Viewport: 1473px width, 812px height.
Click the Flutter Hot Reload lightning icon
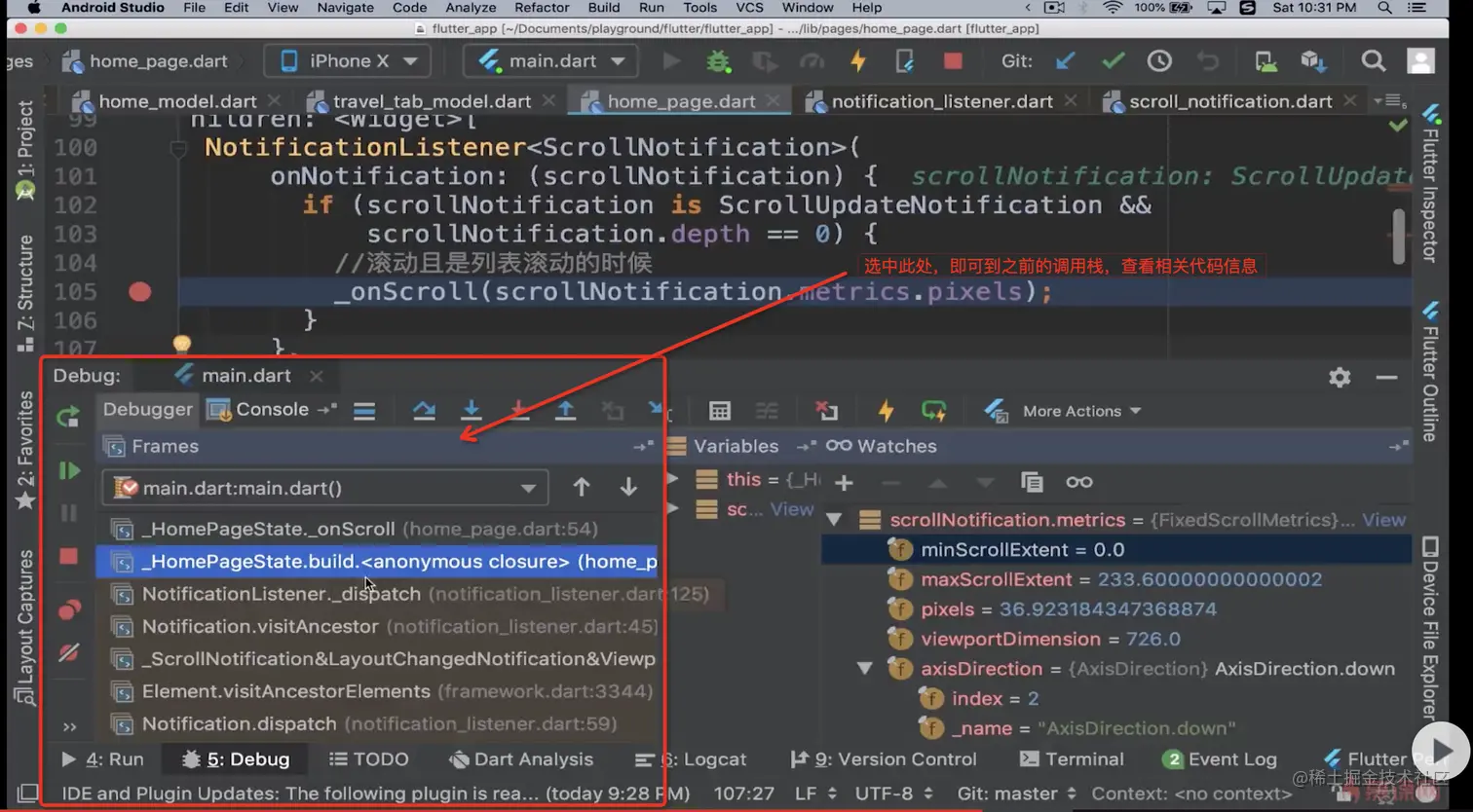(858, 61)
